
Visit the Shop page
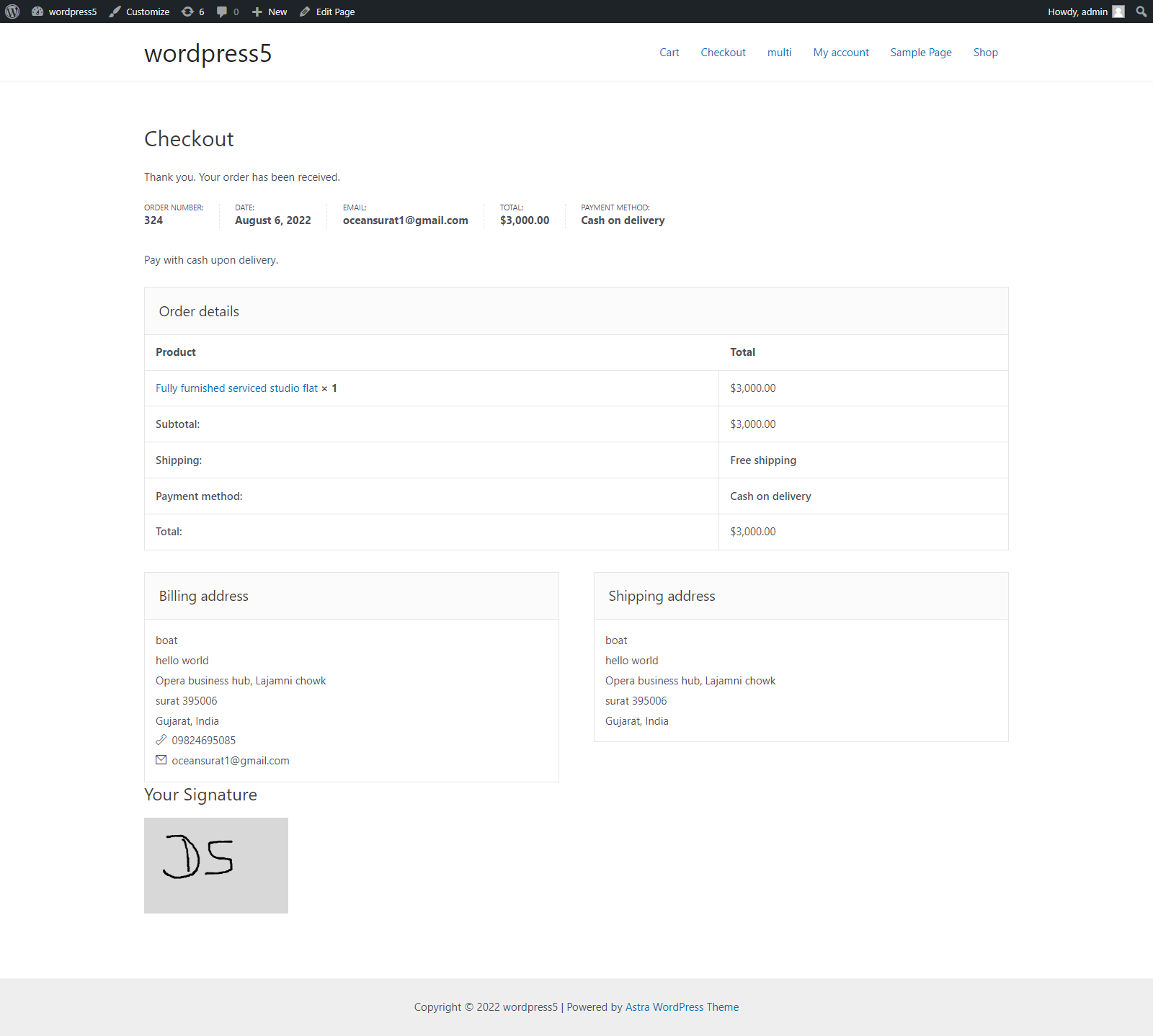point(986,53)
